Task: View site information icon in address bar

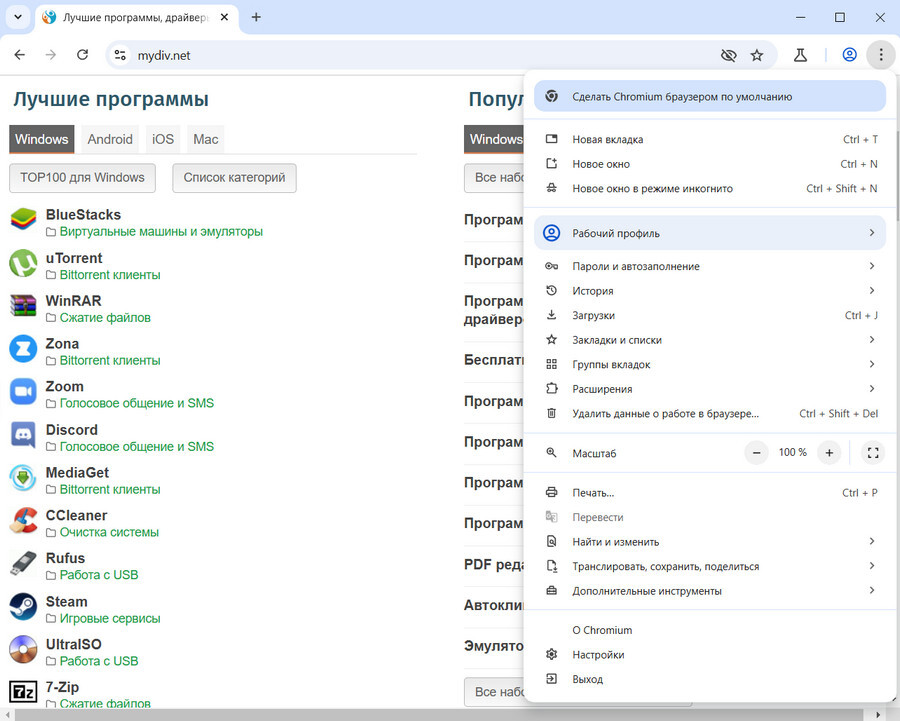Action: pyautogui.click(x=120, y=55)
